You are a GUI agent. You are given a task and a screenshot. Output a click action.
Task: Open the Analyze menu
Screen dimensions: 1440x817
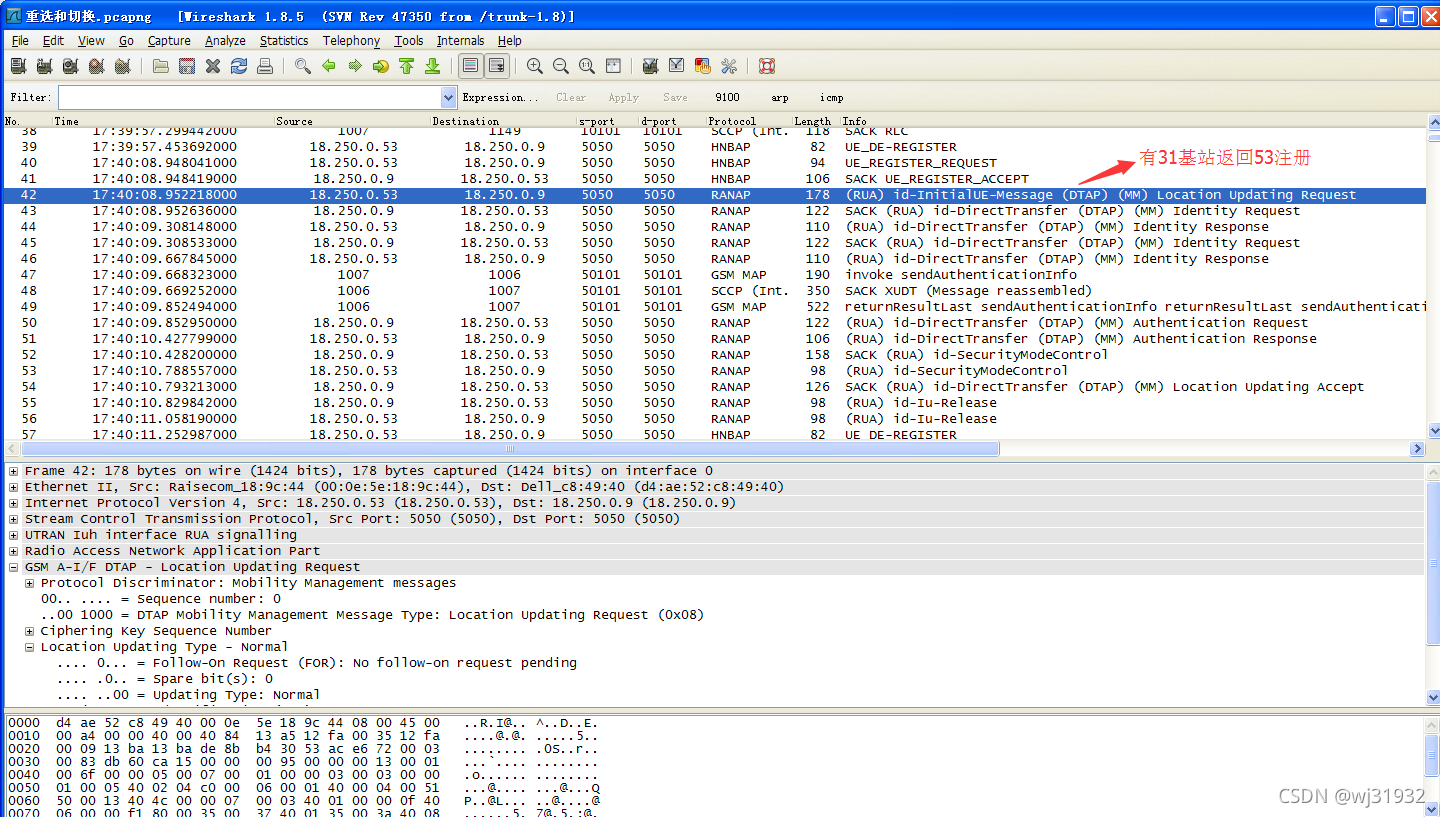pos(225,41)
